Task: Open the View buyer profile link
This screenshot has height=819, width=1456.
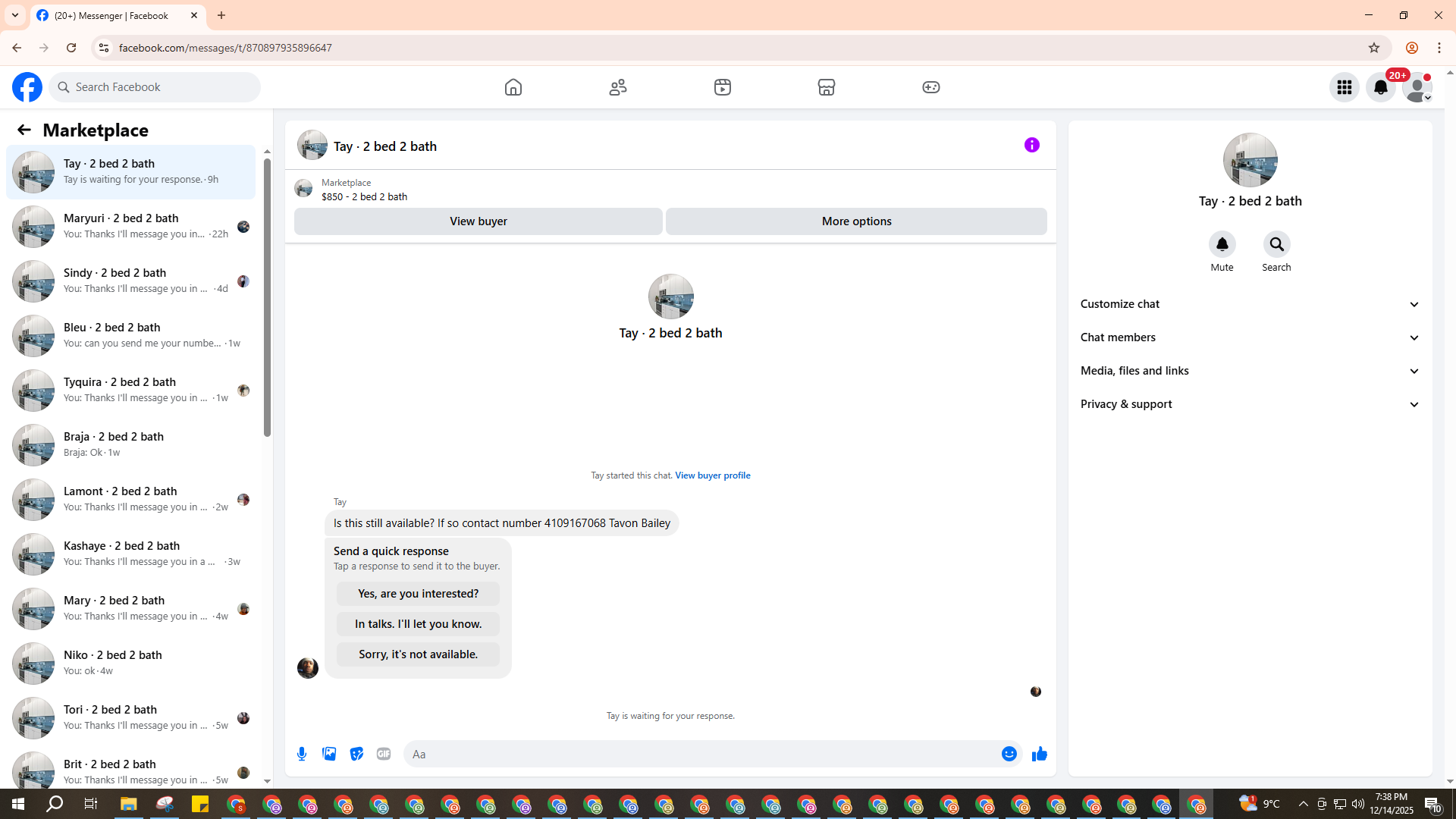Action: coord(712,475)
